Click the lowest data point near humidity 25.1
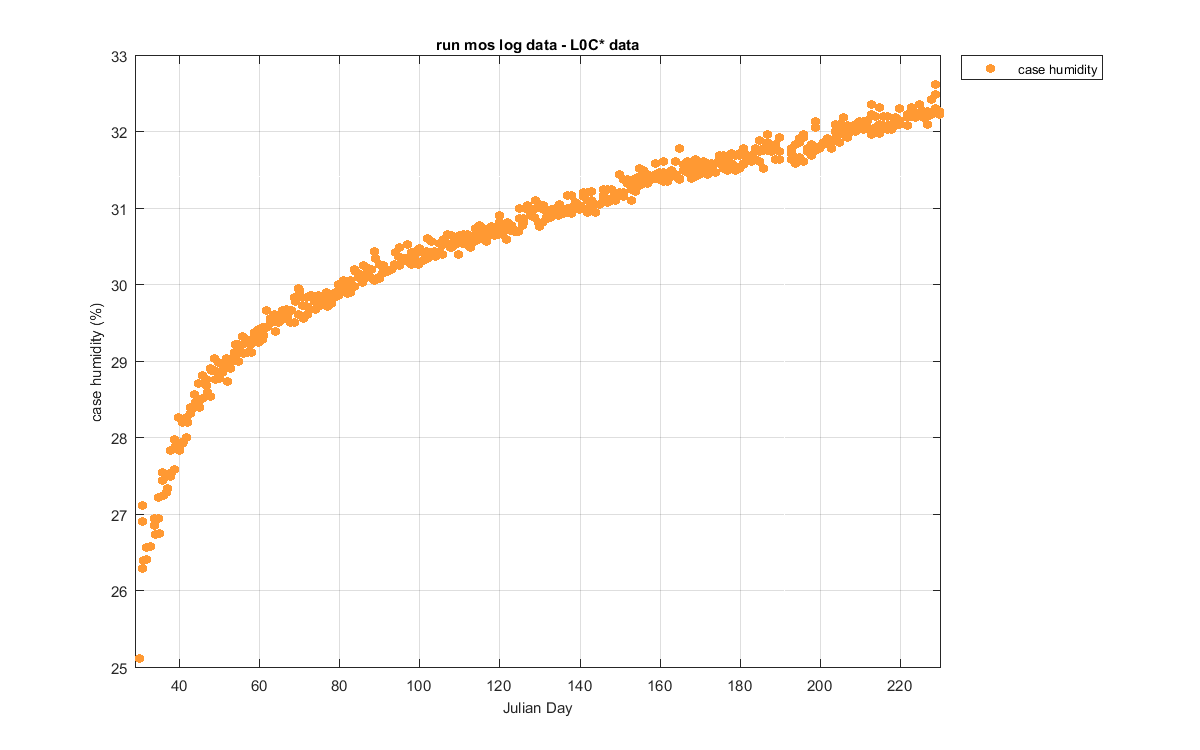The width and height of the screenshot is (1200, 750). click(x=139, y=658)
